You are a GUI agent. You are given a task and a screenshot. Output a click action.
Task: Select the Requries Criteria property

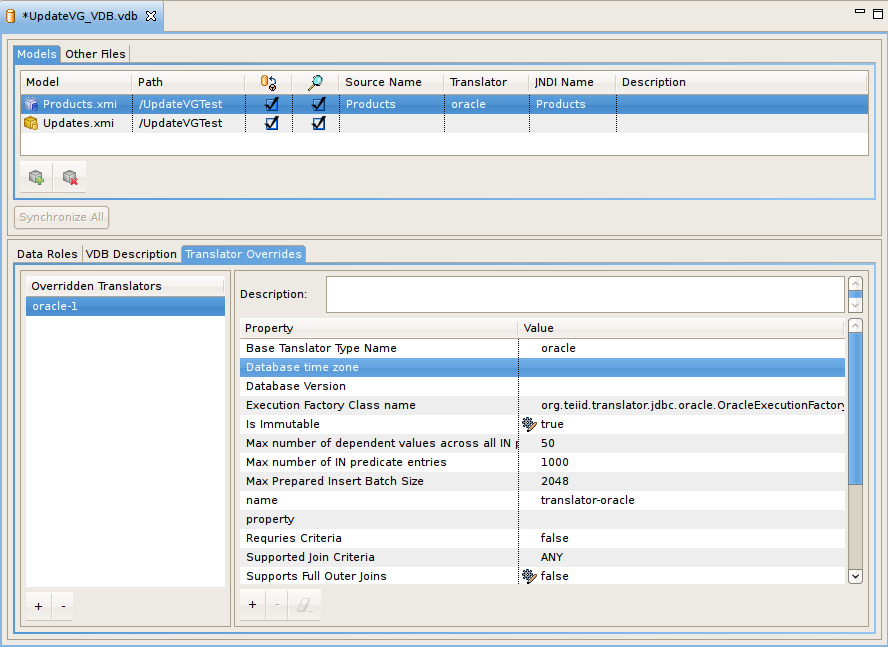click(293, 538)
